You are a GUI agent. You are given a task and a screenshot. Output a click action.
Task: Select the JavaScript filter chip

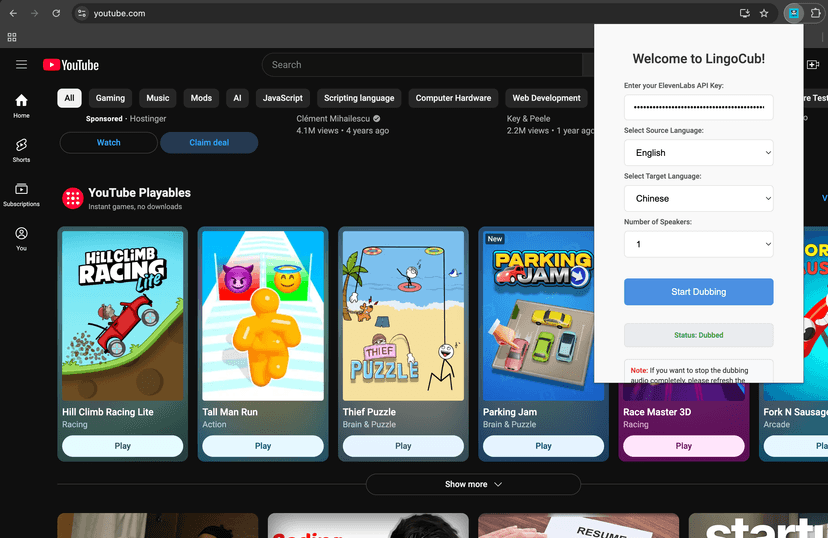click(283, 98)
